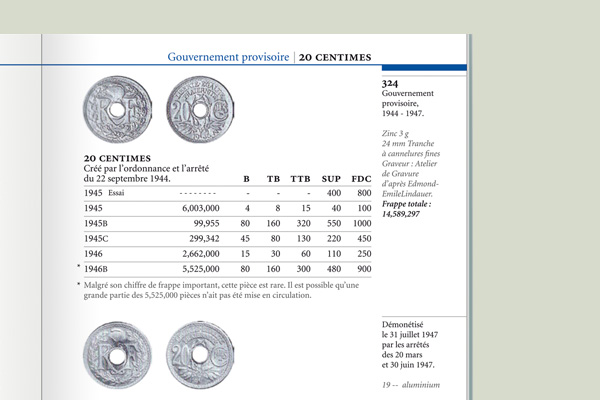Click mintage 99,955 for 1945B
600x400 pixels.
click(x=206, y=224)
